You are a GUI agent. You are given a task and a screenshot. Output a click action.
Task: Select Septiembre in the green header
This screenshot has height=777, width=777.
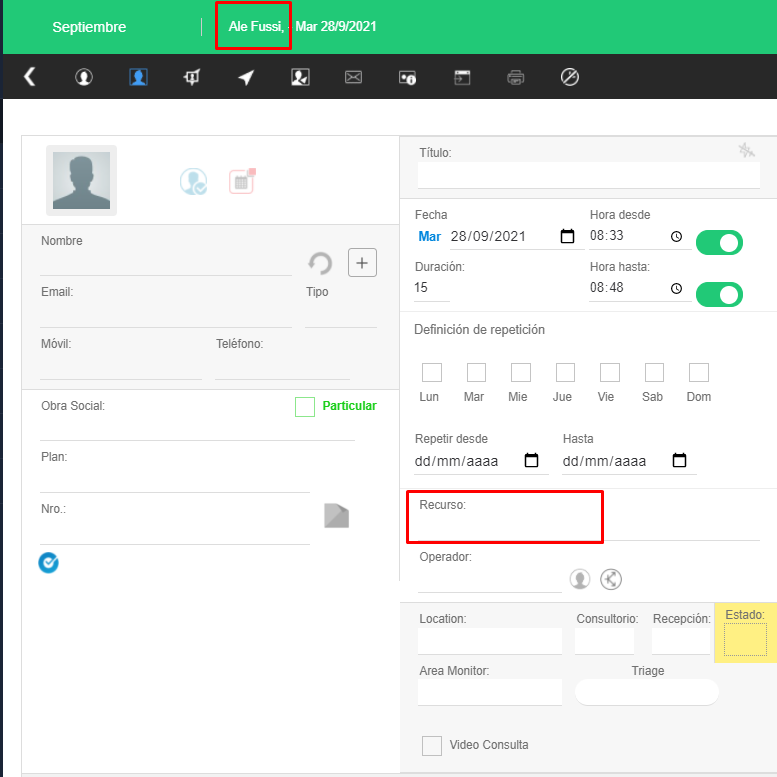[89, 27]
